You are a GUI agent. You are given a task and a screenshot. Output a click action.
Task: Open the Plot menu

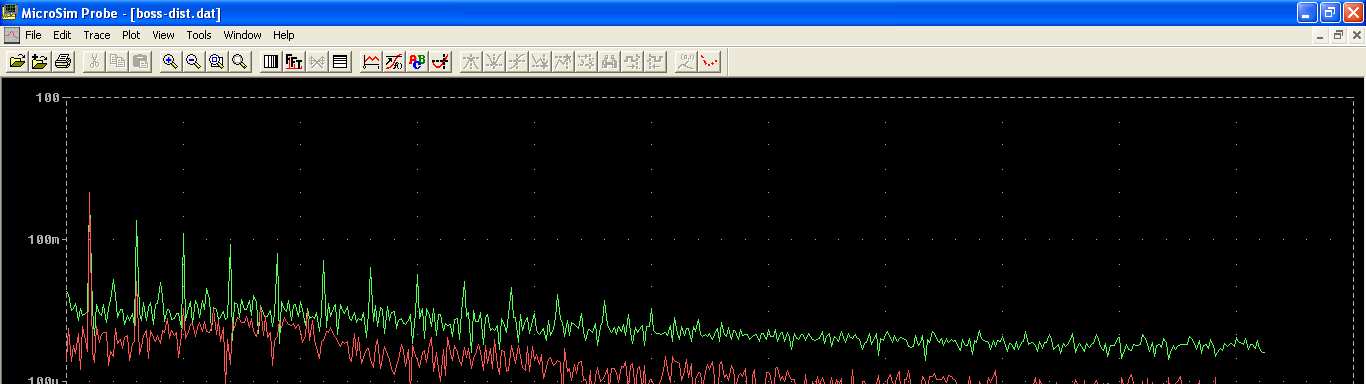131,35
